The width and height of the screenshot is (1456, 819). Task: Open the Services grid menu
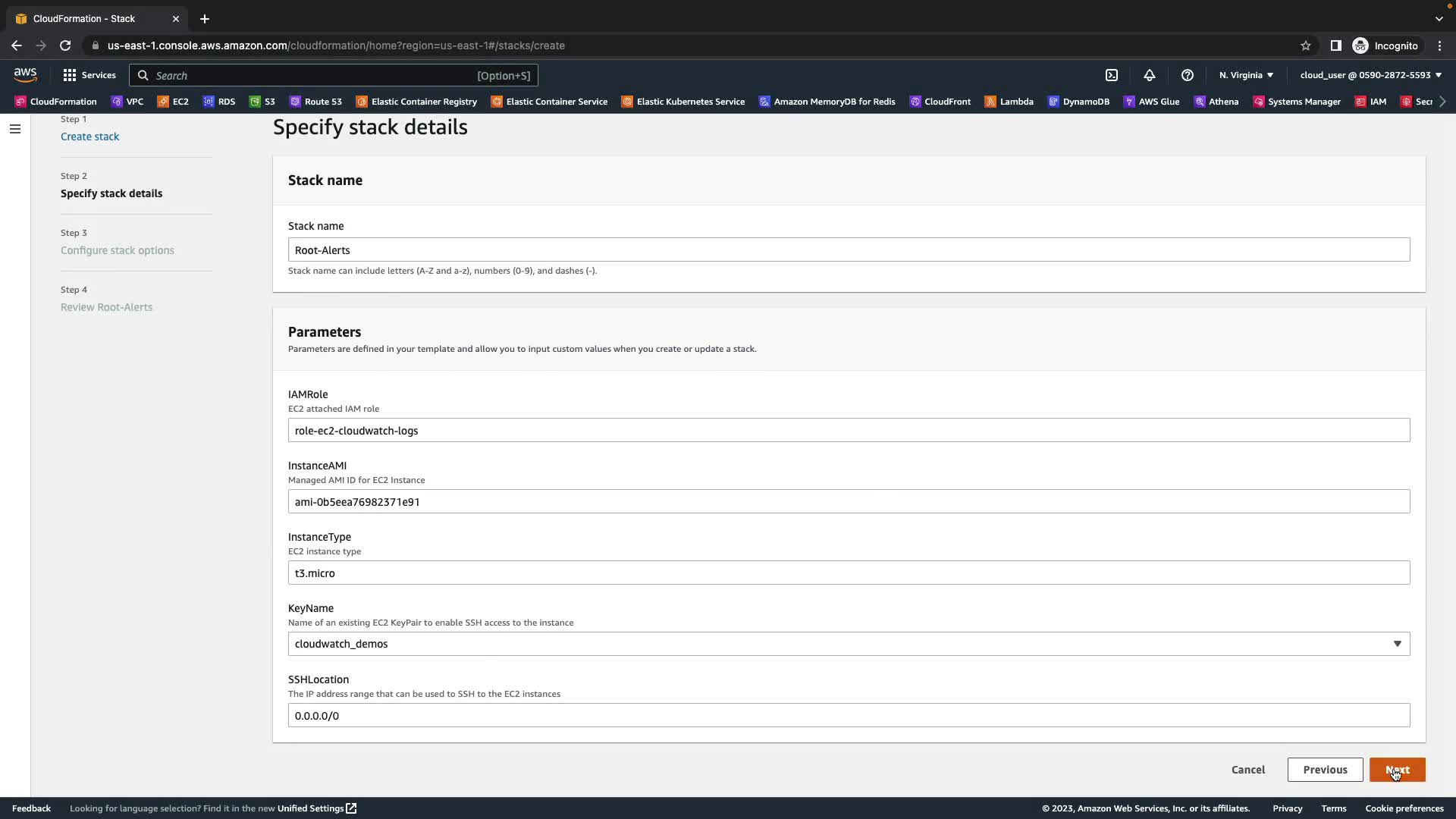click(89, 75)
